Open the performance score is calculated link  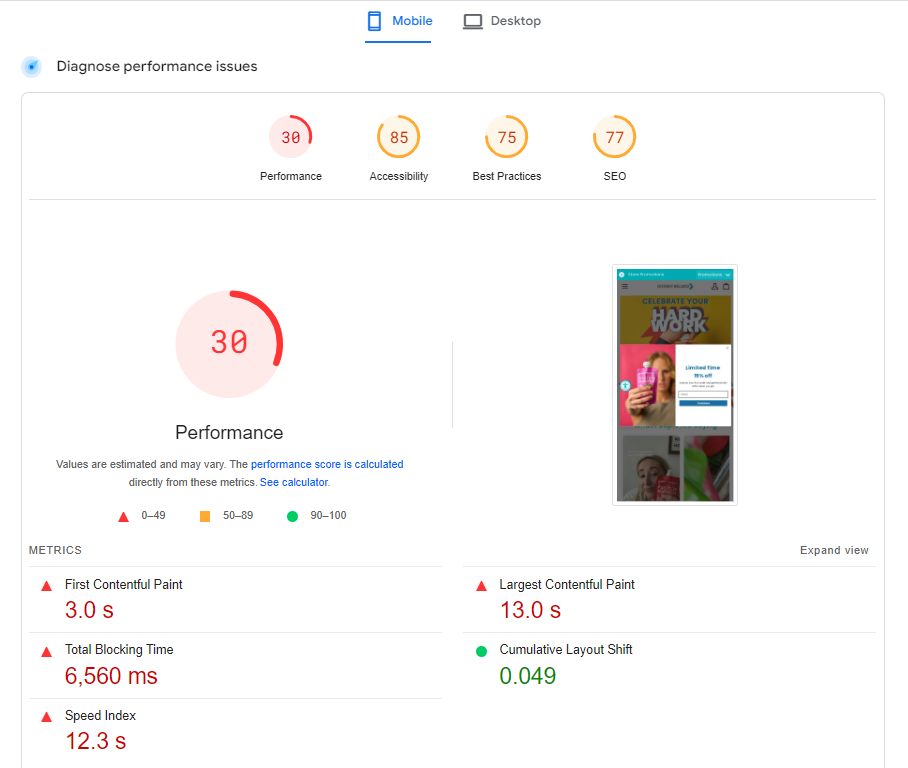[327, 464]
